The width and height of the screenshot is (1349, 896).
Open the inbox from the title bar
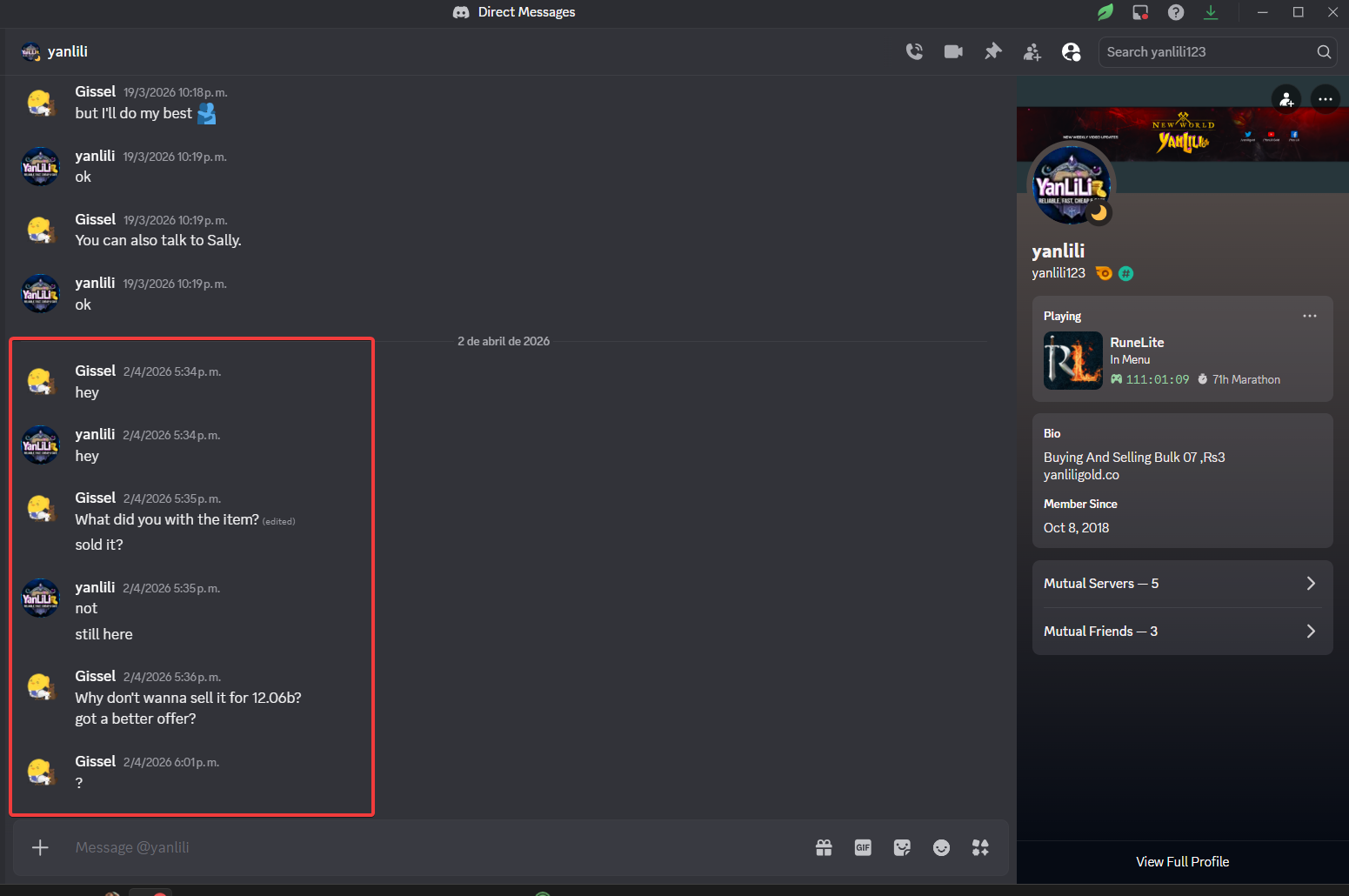1140,12
